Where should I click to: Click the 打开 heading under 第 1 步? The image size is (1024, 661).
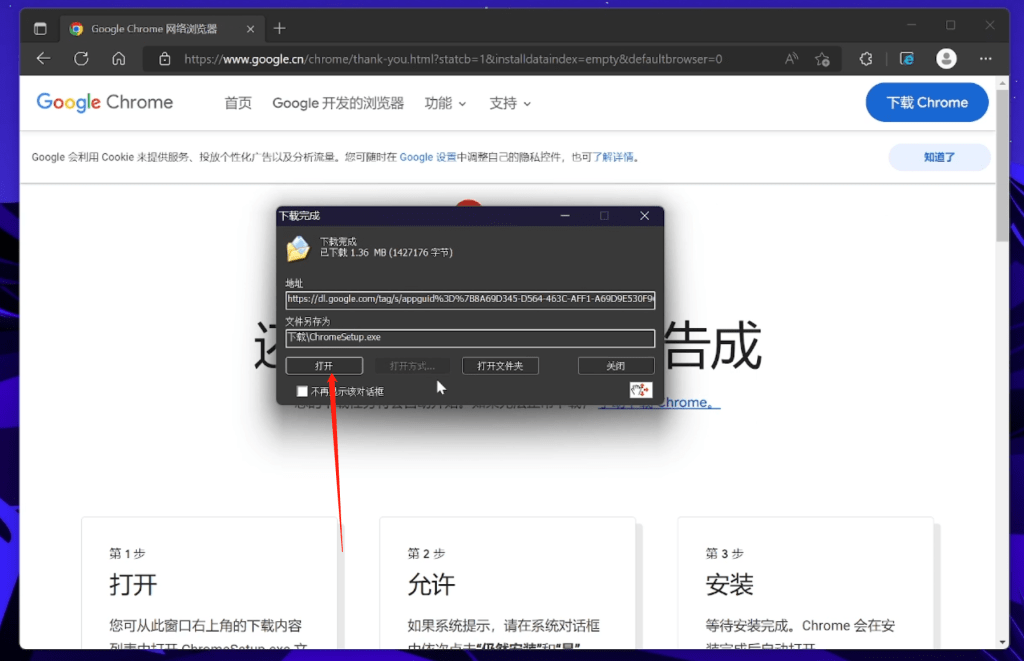[133, 585]
